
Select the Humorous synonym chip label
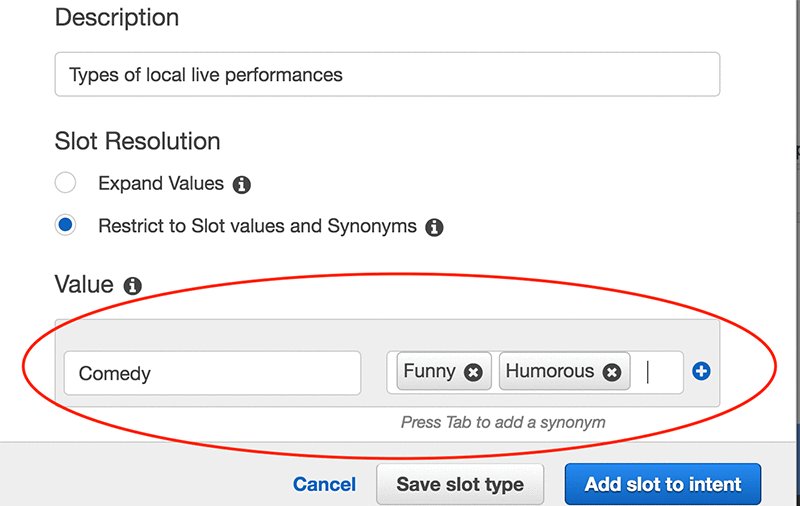point(549,371)
